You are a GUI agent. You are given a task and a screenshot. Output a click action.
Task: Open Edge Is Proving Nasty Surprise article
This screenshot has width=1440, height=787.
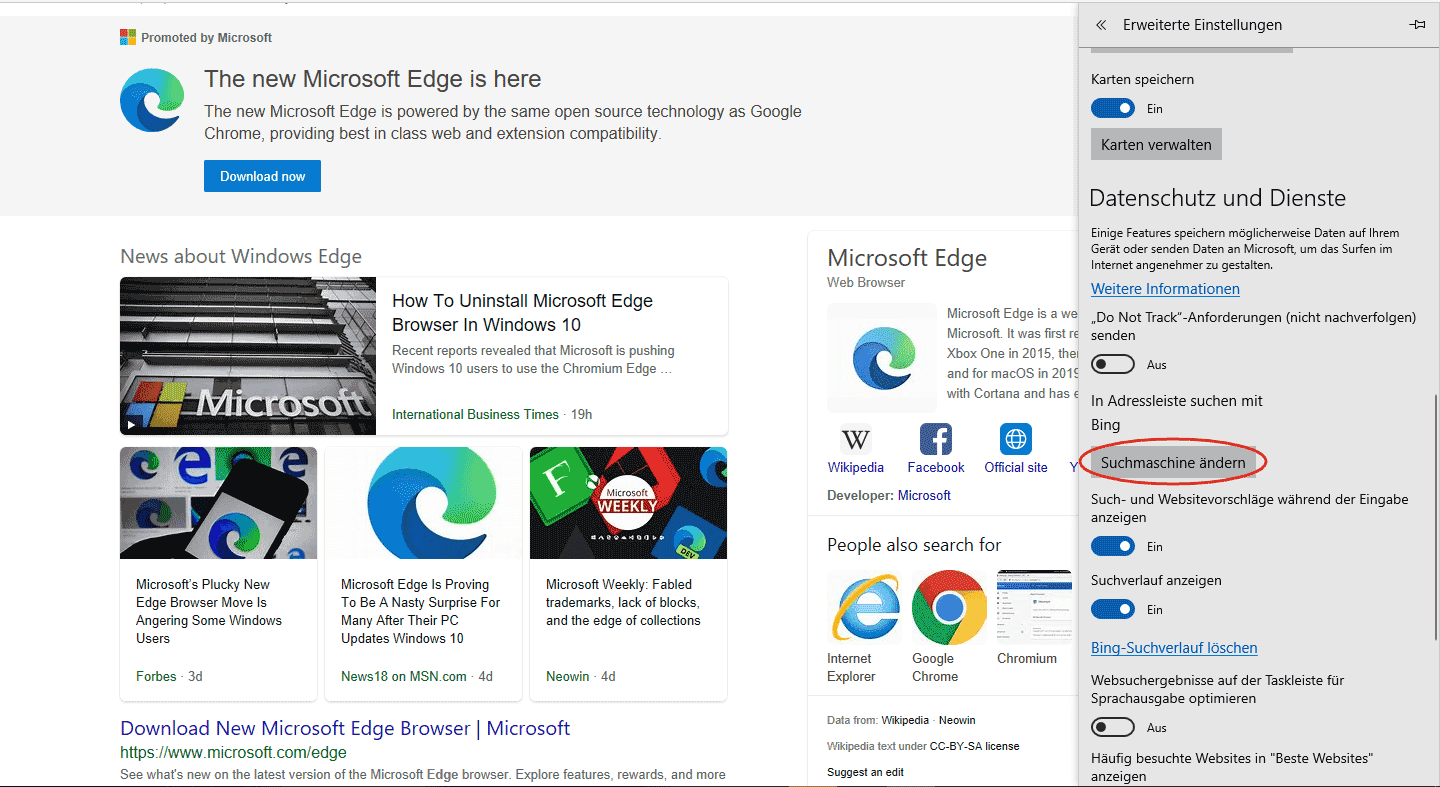click(420, 611)
